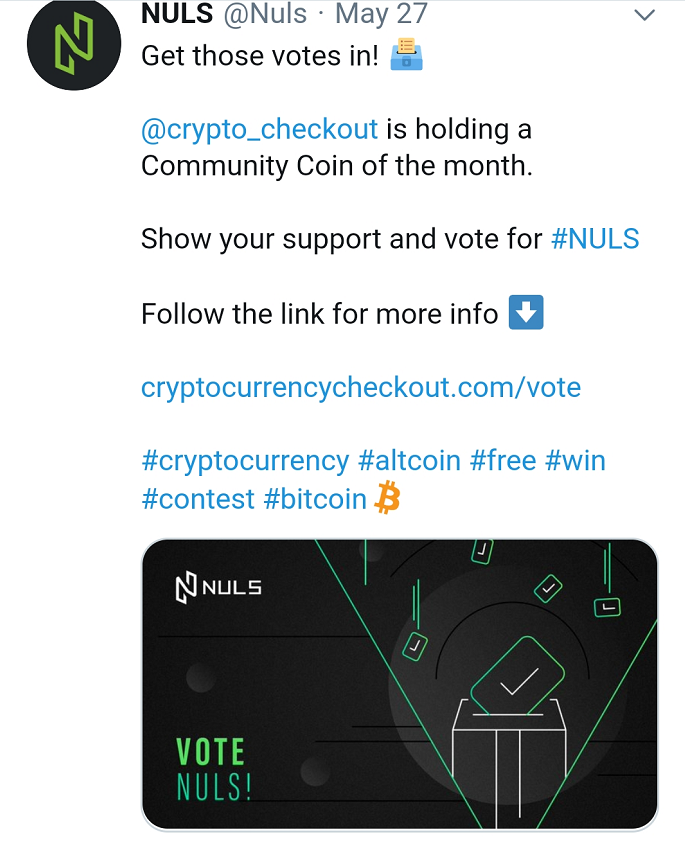Follow the cryptocurrencycheckout.com/vote link
686x842 pixels.
point(361,388)
